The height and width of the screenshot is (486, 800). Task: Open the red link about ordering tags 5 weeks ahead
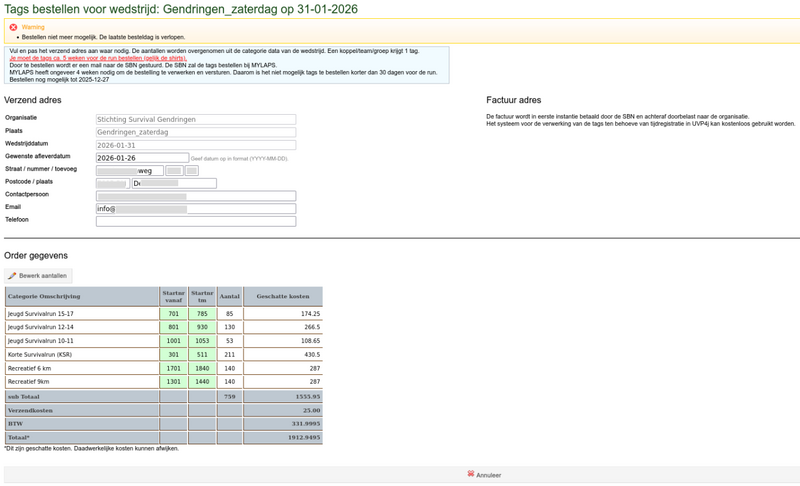(98, 58)
